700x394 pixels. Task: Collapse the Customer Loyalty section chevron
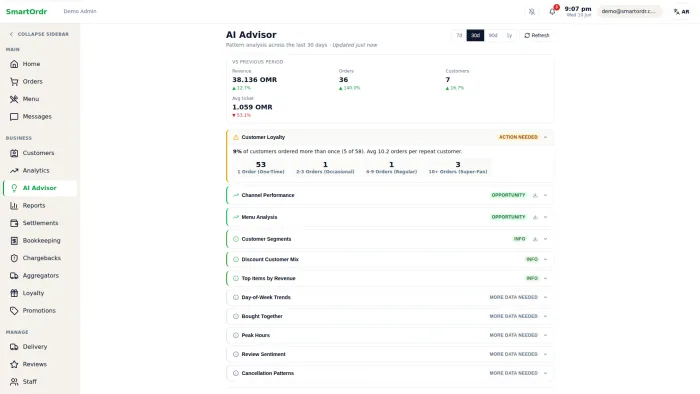click(545, 137)
